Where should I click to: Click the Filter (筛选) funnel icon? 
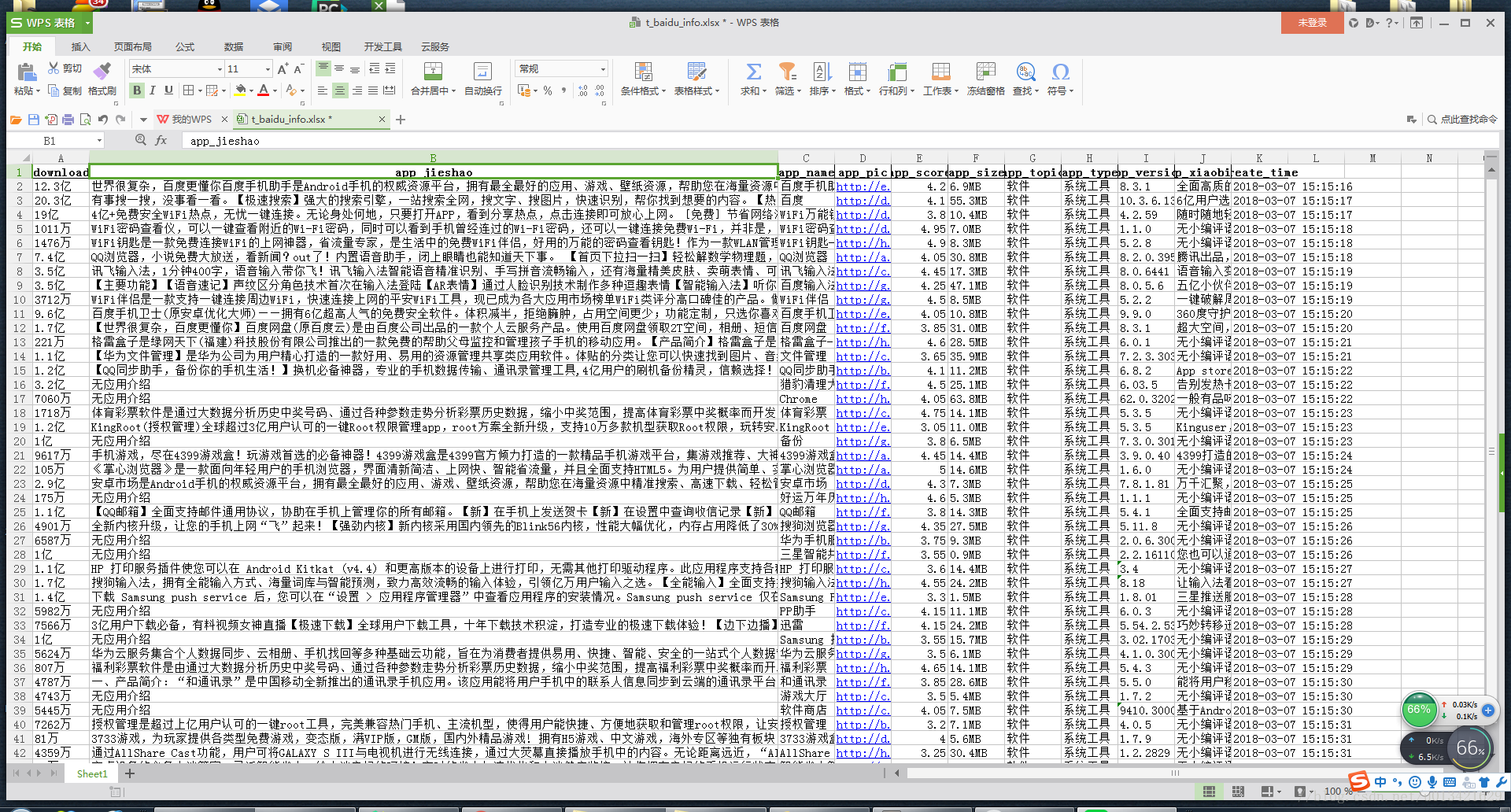click(787, 72)
